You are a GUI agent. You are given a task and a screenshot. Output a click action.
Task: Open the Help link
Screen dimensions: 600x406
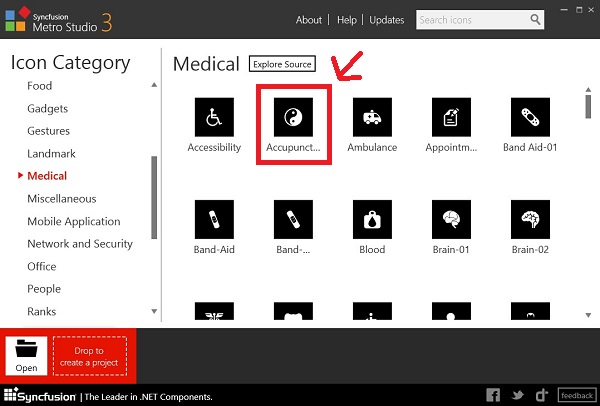[x=347, y=20]
